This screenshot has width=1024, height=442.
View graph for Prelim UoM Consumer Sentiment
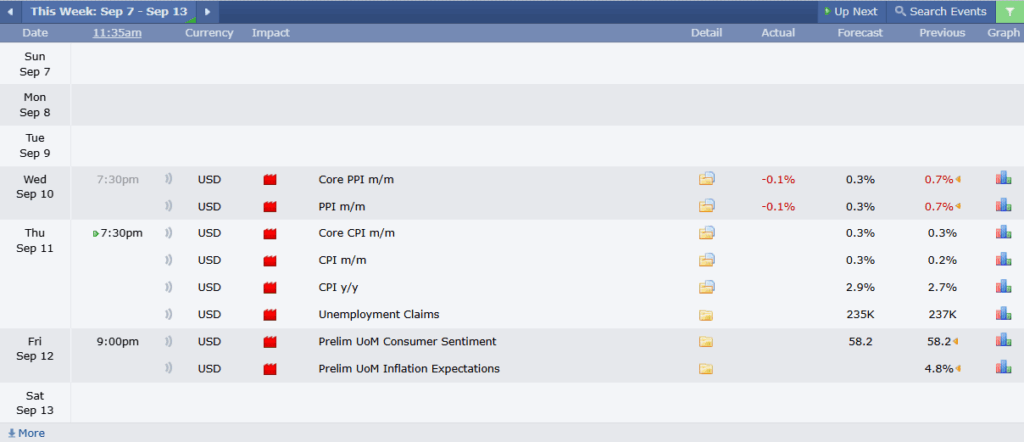(1003, 341)
